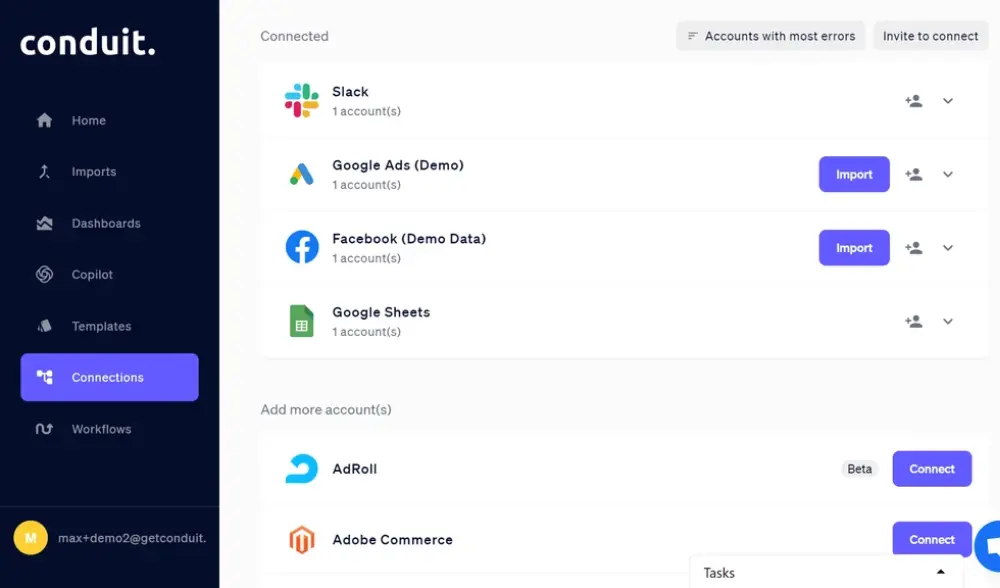Open the Dashboards menu item
1000x588 pixels.
click(x=105, y=223)
